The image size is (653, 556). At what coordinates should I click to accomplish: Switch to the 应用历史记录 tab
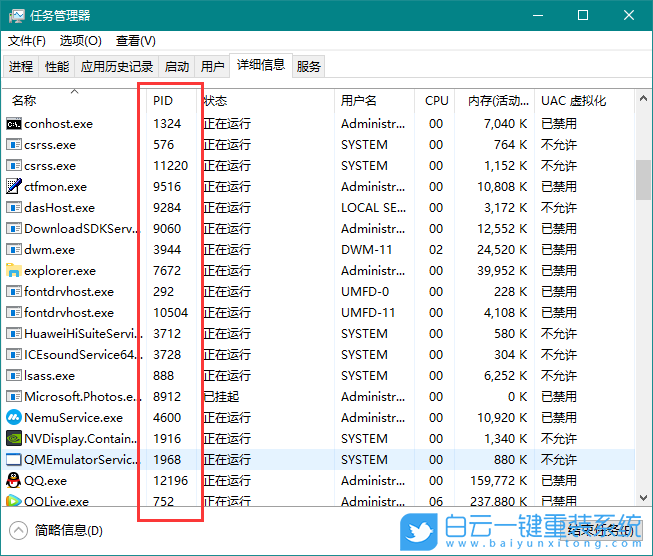(x=117, y=66)
